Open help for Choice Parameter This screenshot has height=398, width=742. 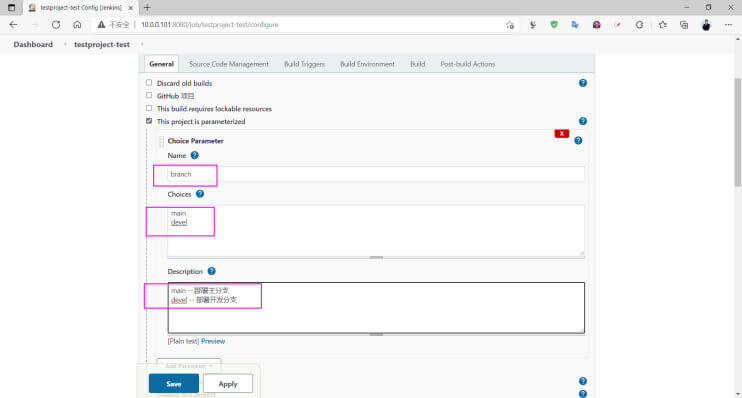578,141
